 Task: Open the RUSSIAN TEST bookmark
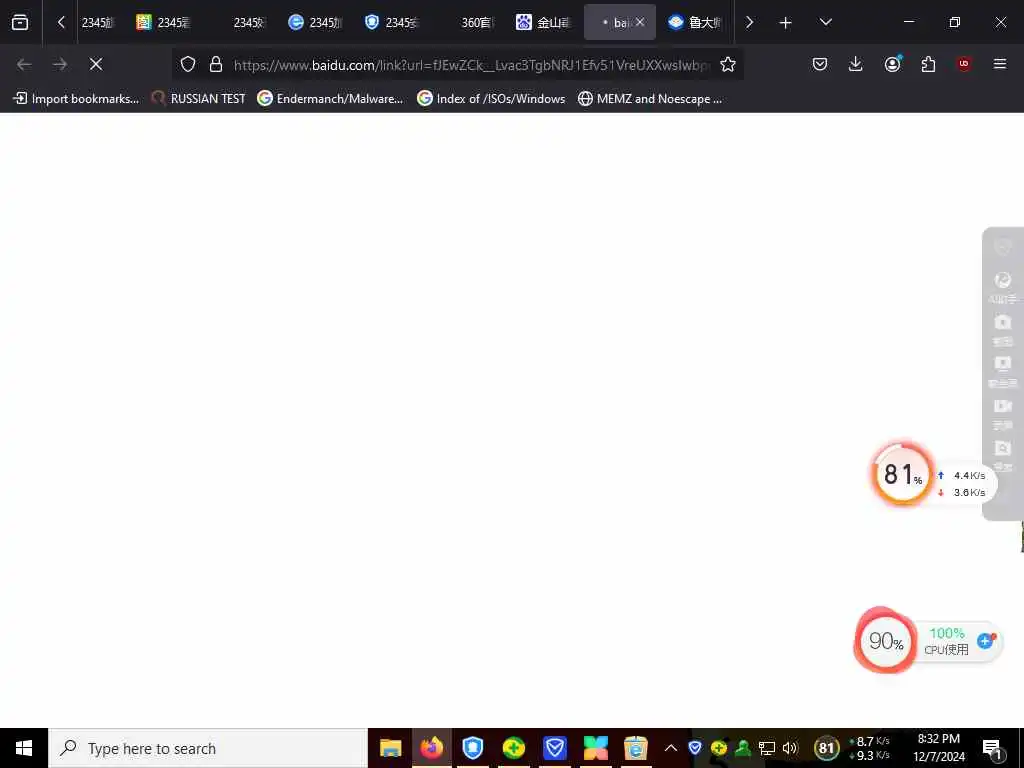(199, 99)
